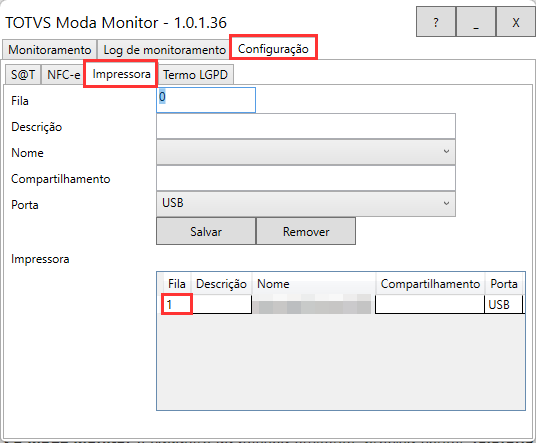Click the USB cell in the printer row
The width and height of the screenshot is (536, 443).
[503, 304]
